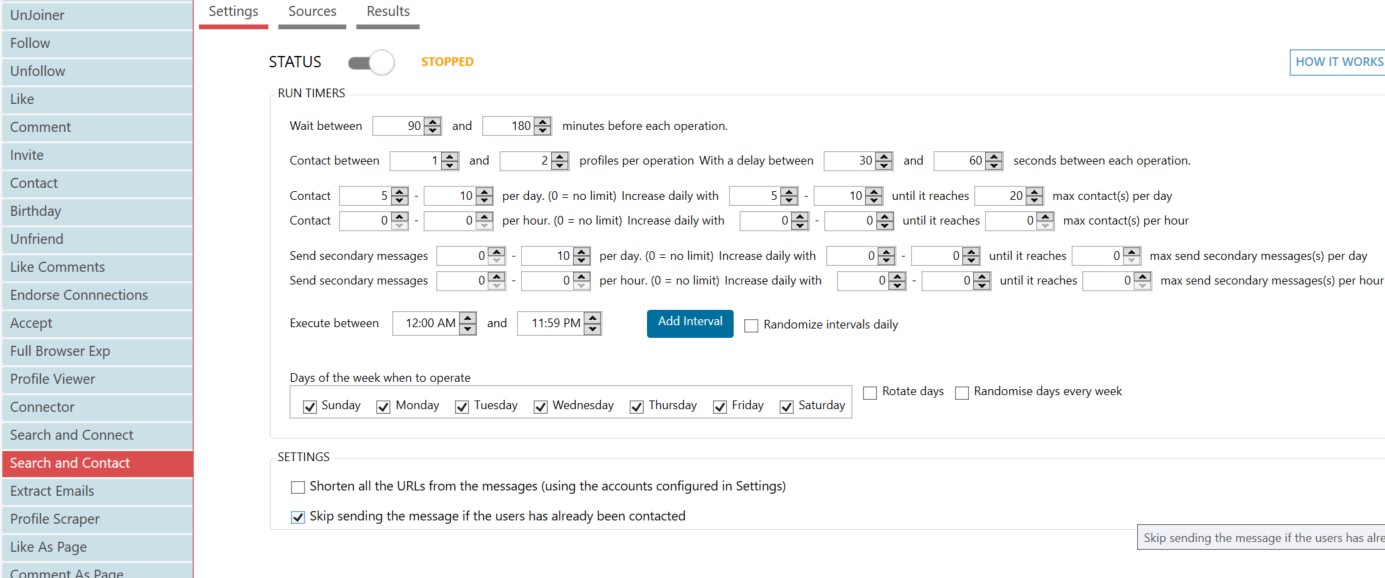Uncheck the Tuesday checkbox
This screenshot has width=1385, height=578.
[462, 406]
